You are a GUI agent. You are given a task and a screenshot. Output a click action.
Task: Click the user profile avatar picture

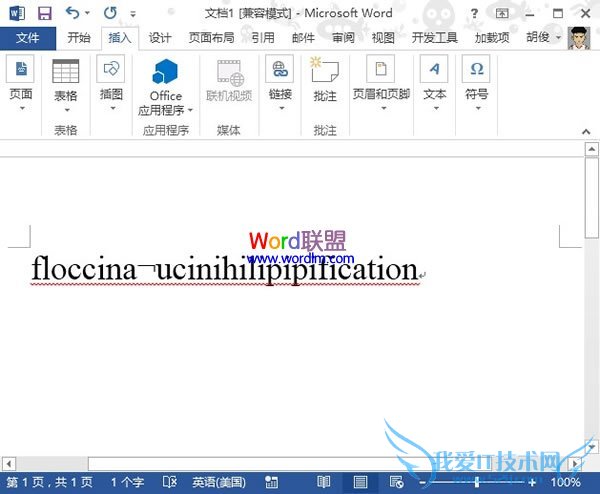tap(579, 38)
